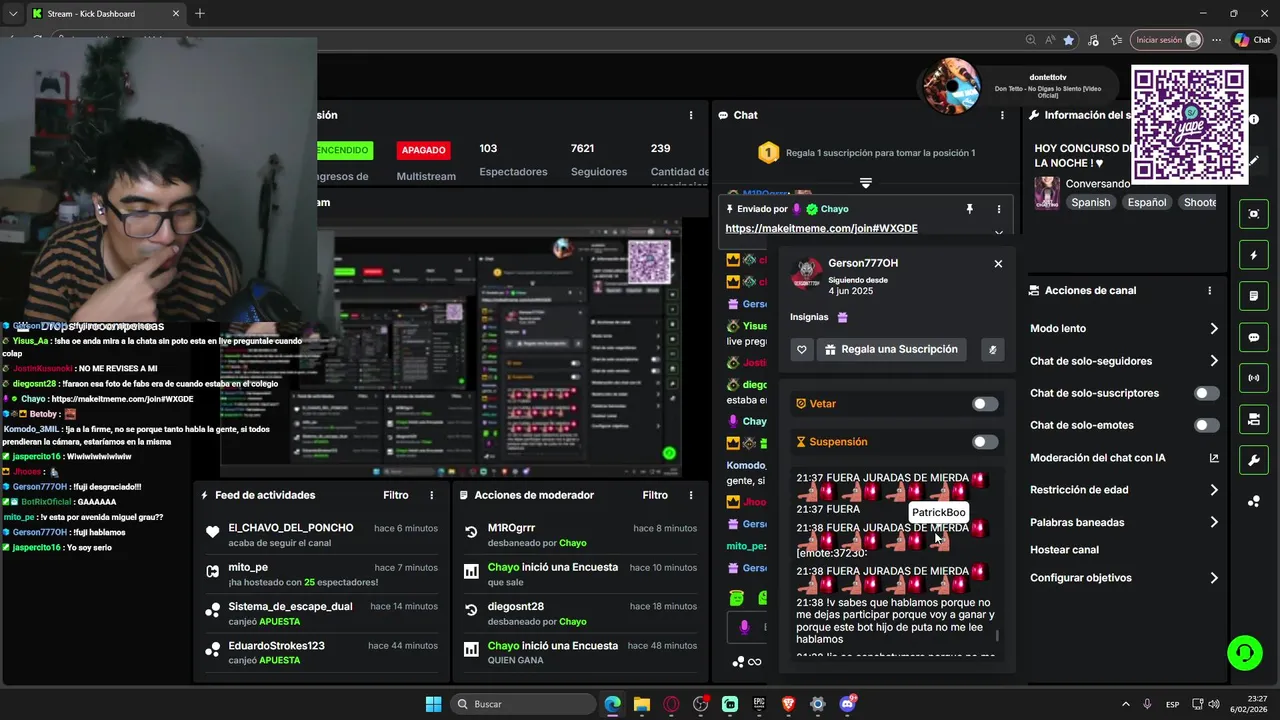Click the APAGADO Multistream badge
The height and width of the screenshot is (720, 1280).
pyautogui.click(x=423, y=150)
